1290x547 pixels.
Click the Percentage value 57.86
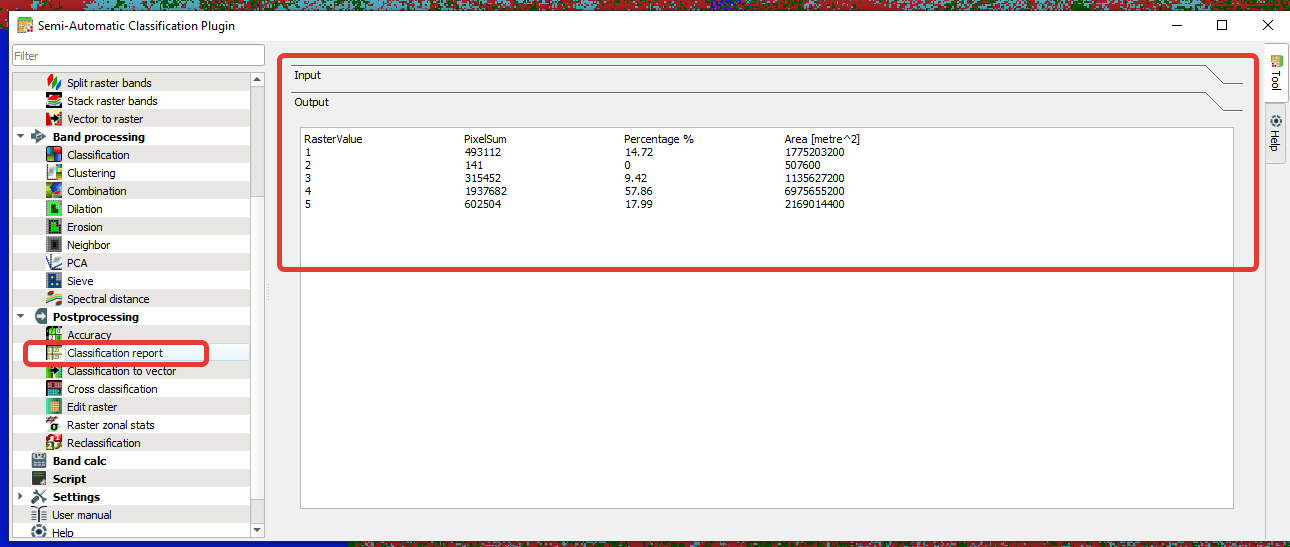[x=638, y=191]
